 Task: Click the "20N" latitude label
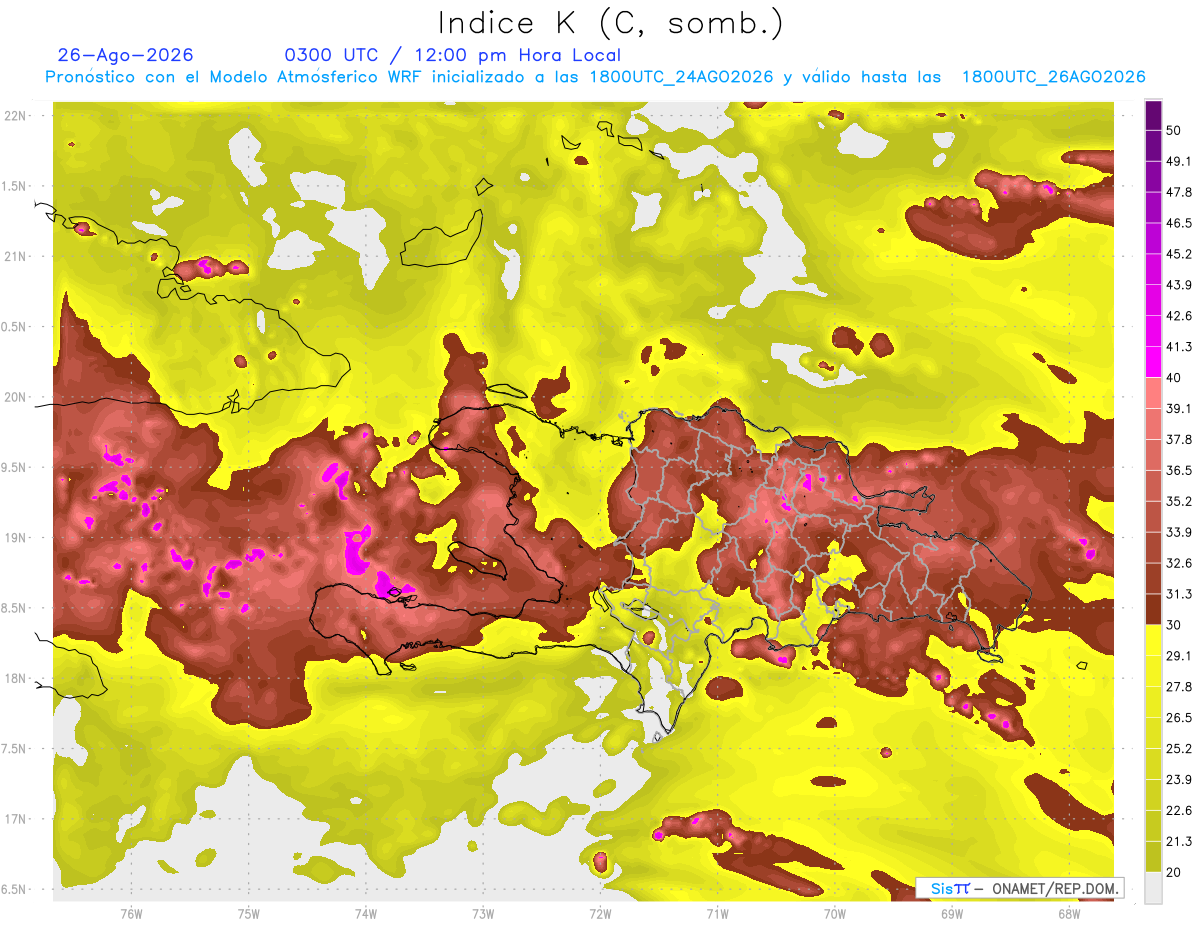coord(14,397)
